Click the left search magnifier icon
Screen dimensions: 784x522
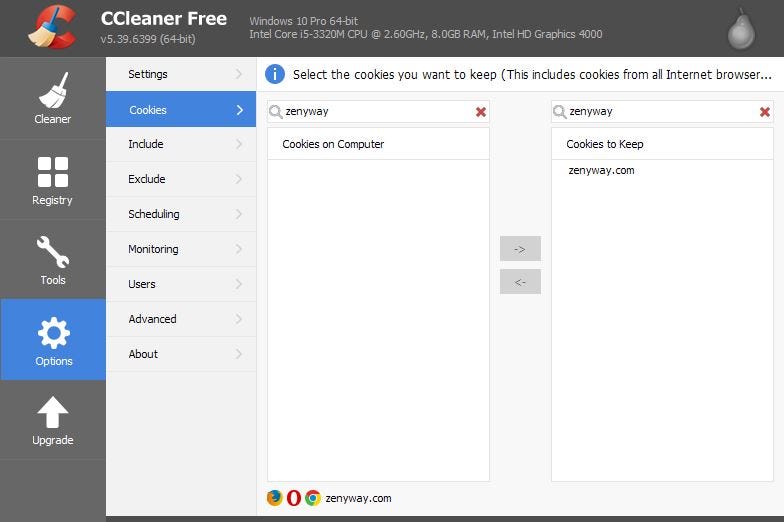[276, 112]
